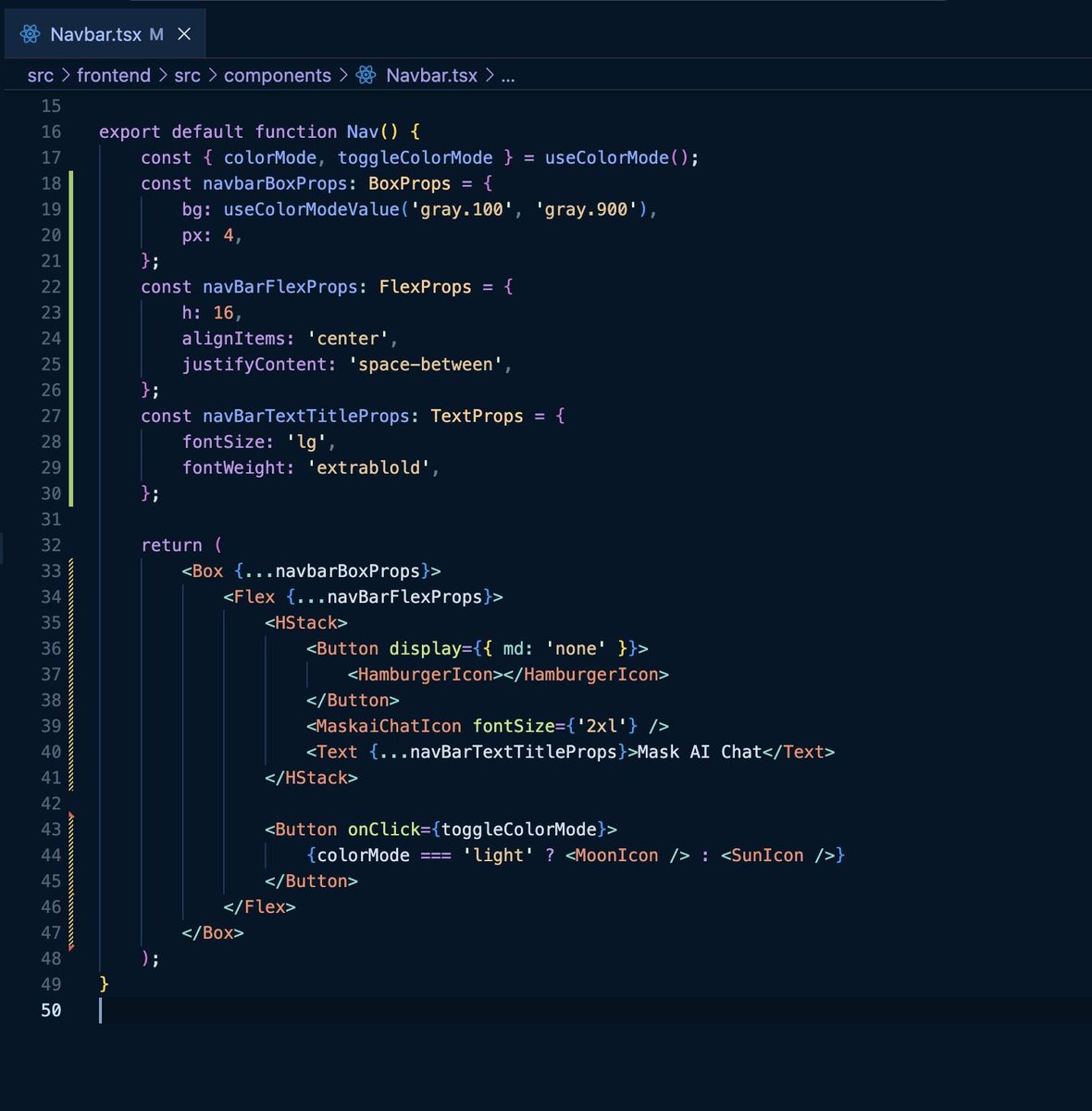This screenshot has width=1092, height=1111.
Task: Open the 'components' breadcrumb segment
Action: point(278,76)
